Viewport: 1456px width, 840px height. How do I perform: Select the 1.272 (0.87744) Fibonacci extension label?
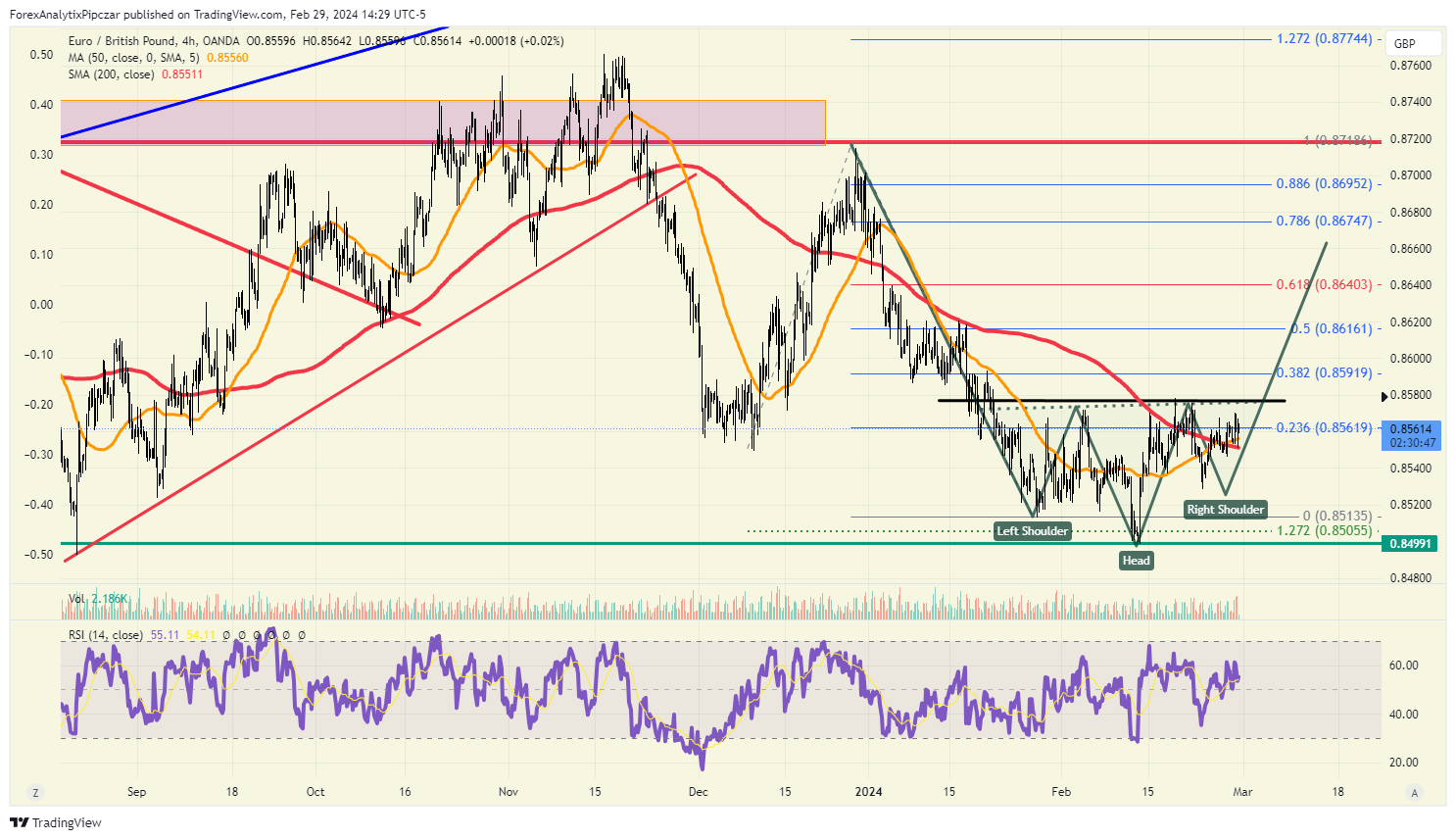coord(1325,39)
